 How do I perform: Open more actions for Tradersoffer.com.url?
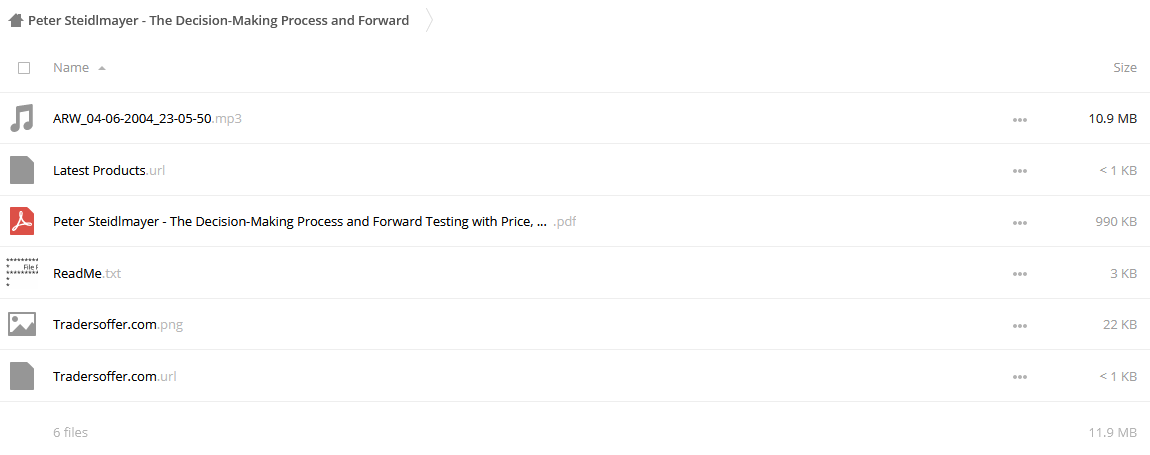(1019, 377)
